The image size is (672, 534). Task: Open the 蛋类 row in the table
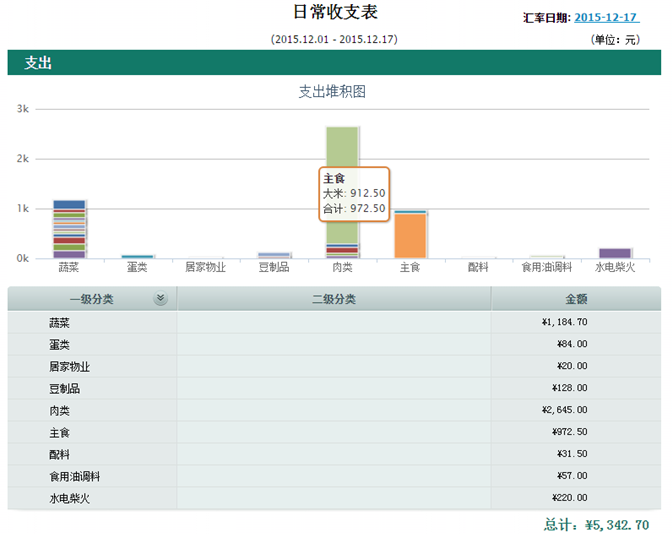coord(334,345)
